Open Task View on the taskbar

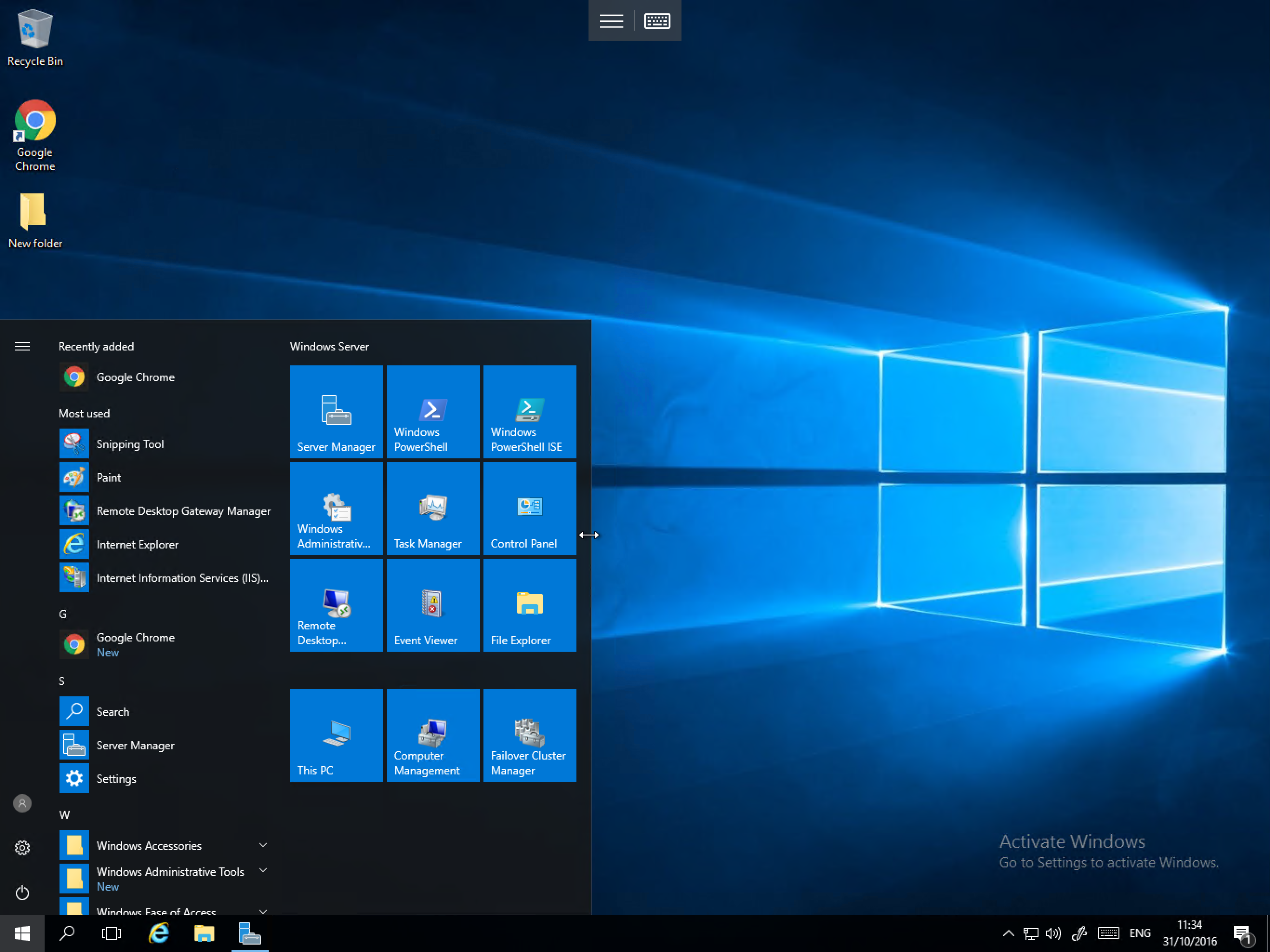coord(112,933)
